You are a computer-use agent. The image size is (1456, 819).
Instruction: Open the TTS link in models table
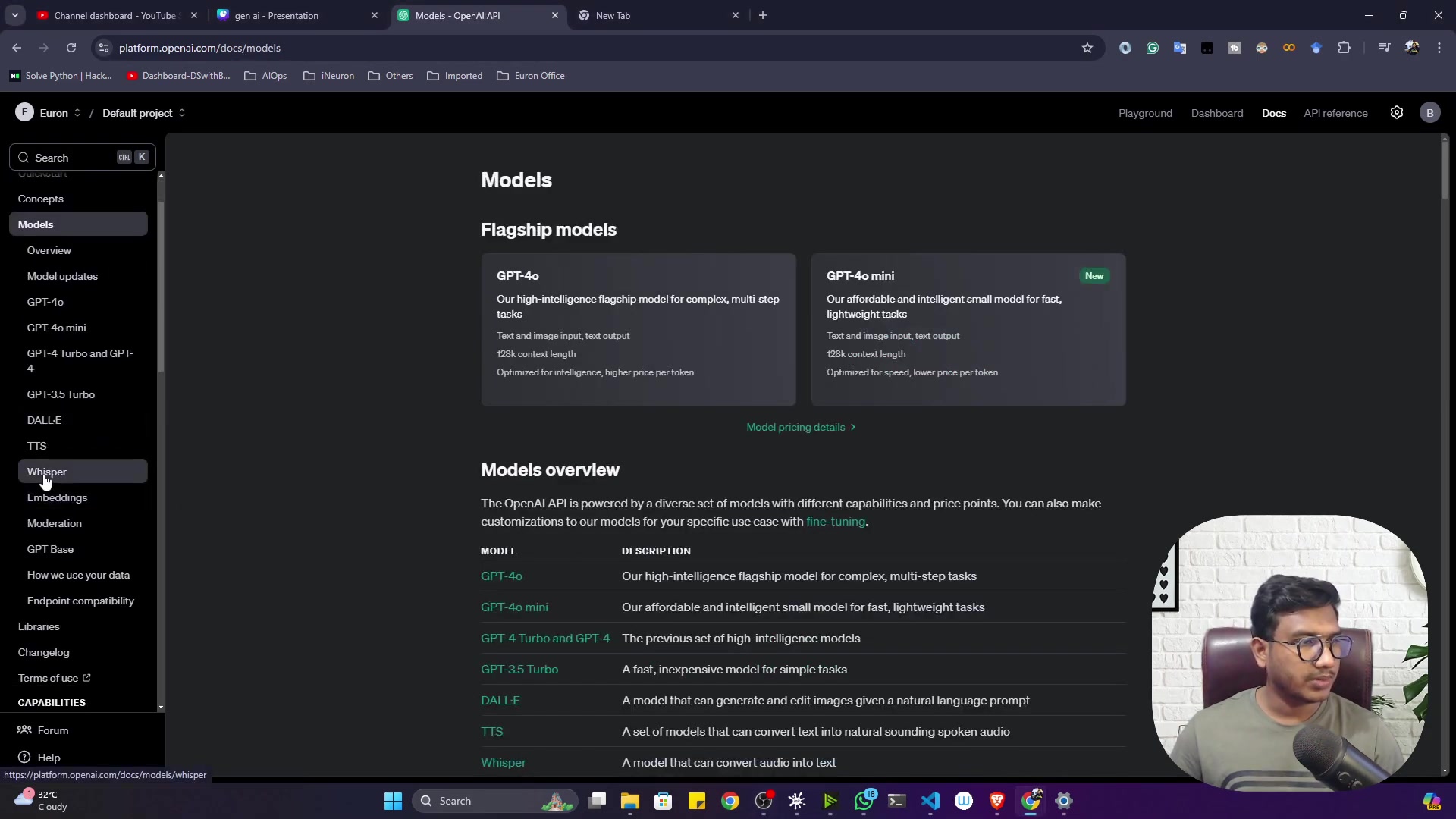click(x=491, y=732)
